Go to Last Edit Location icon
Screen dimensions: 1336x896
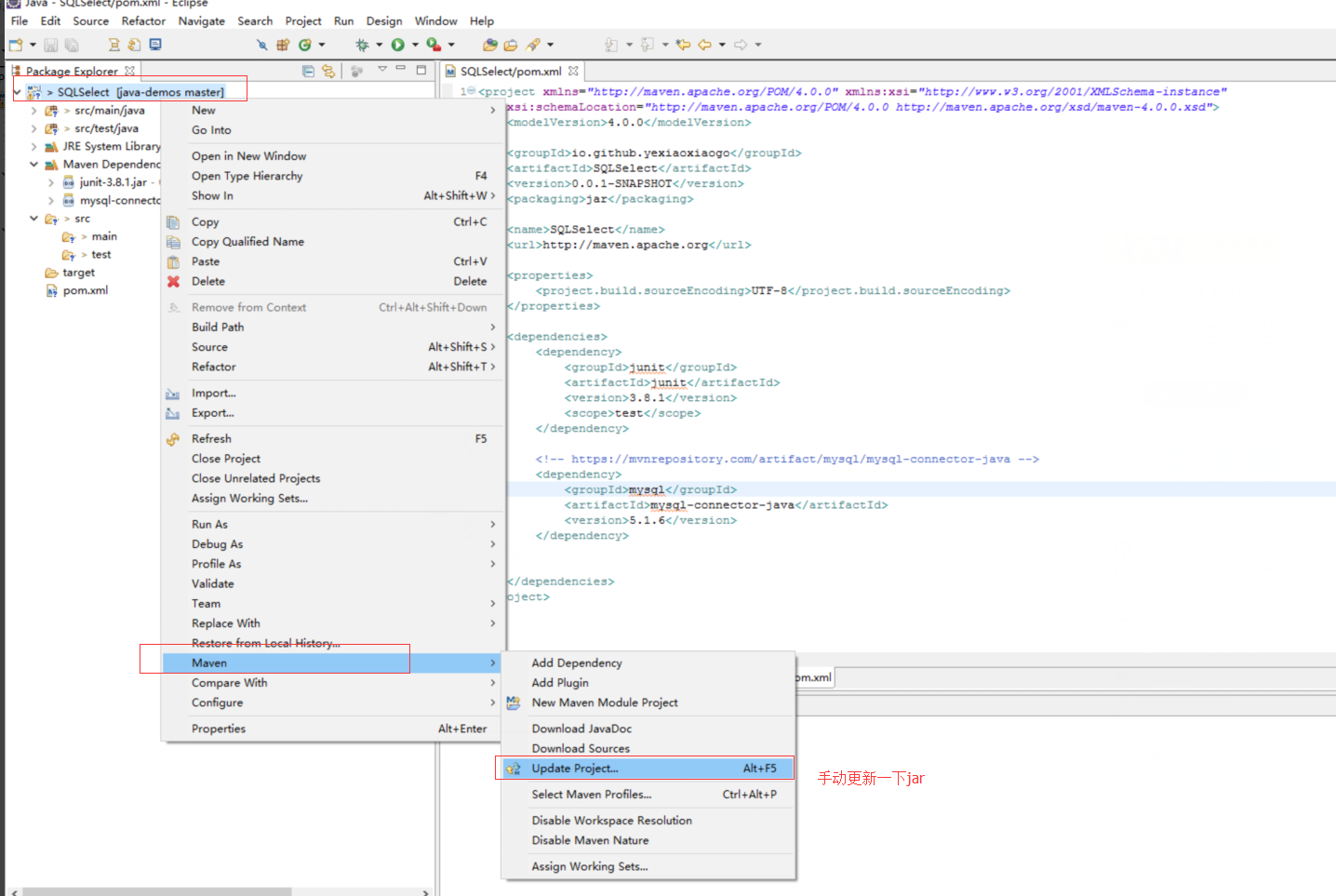(684, 45)
